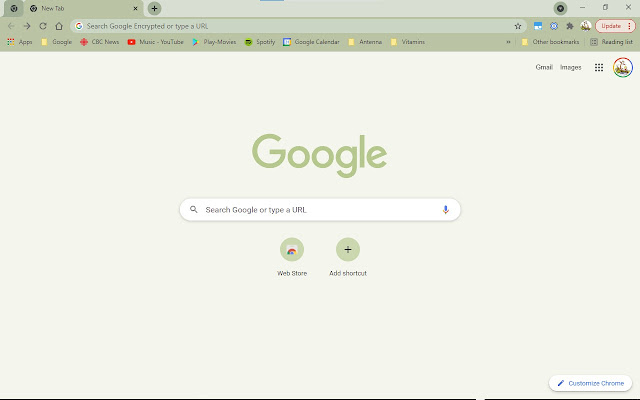This screenshot has height=400, width=640.
Task: Open Customize Chrome
Action: (x=591, y=383)
